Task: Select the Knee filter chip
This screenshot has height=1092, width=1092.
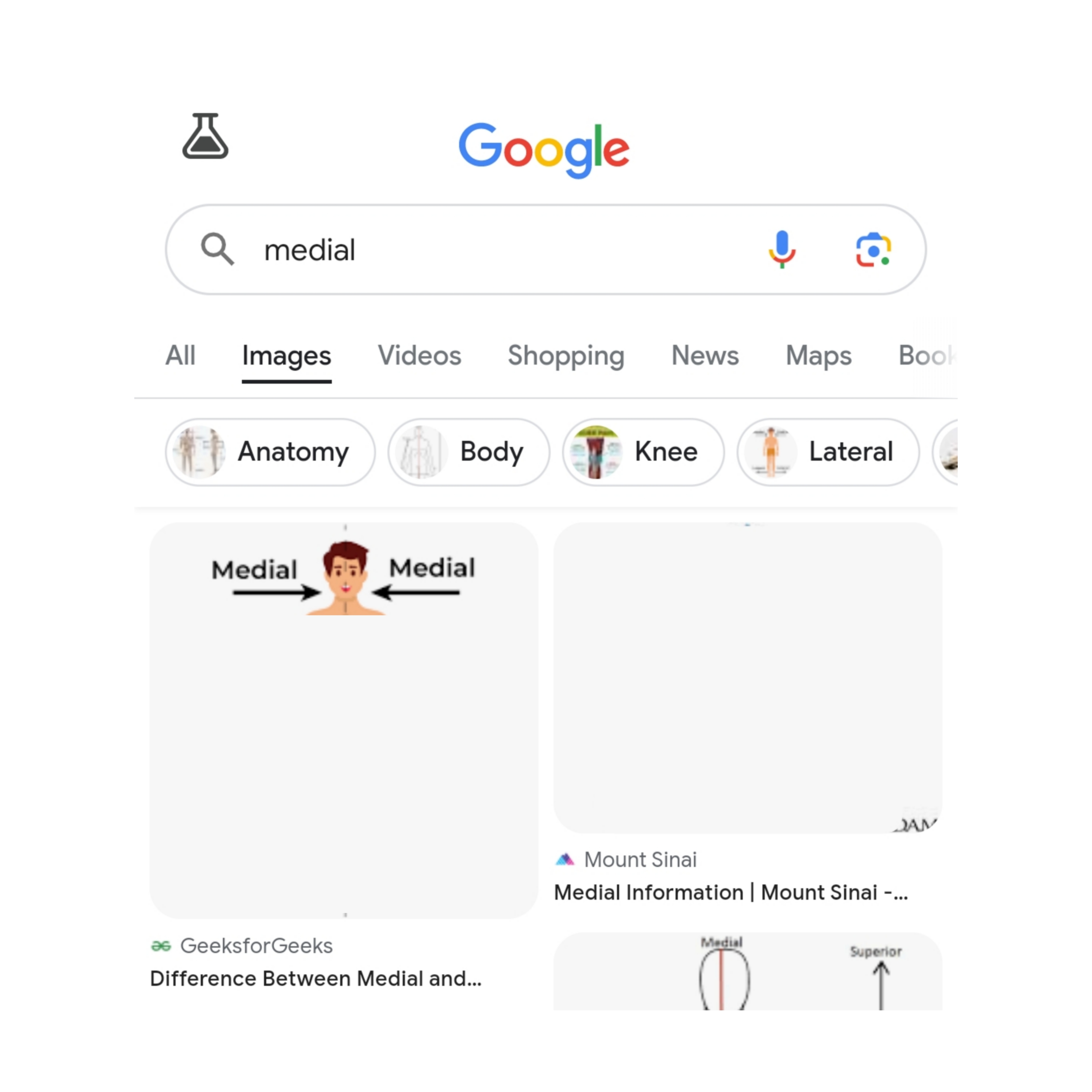Action: click(x=643, y=452)
